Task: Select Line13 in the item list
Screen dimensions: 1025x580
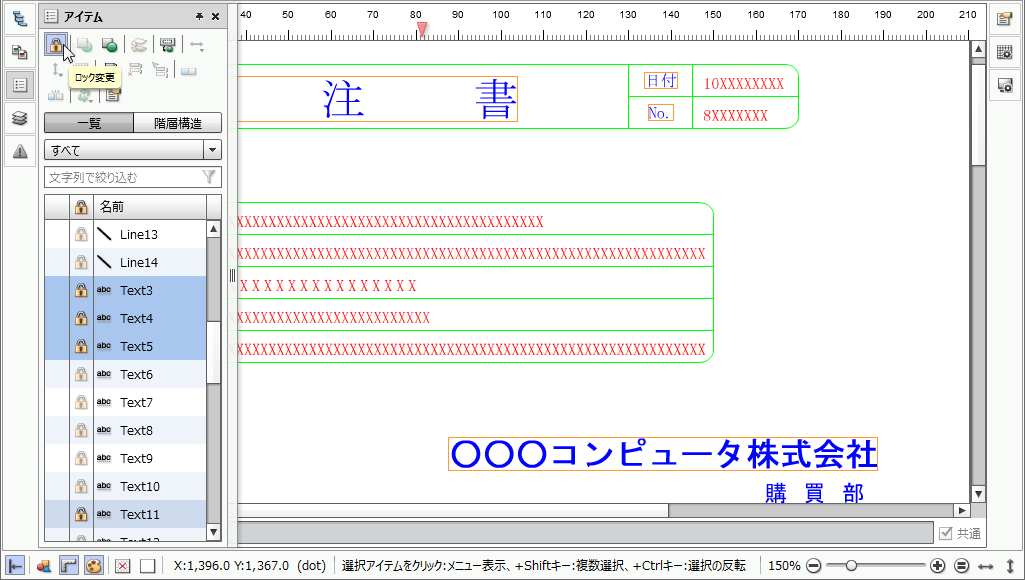Action: tap(139, 234)
